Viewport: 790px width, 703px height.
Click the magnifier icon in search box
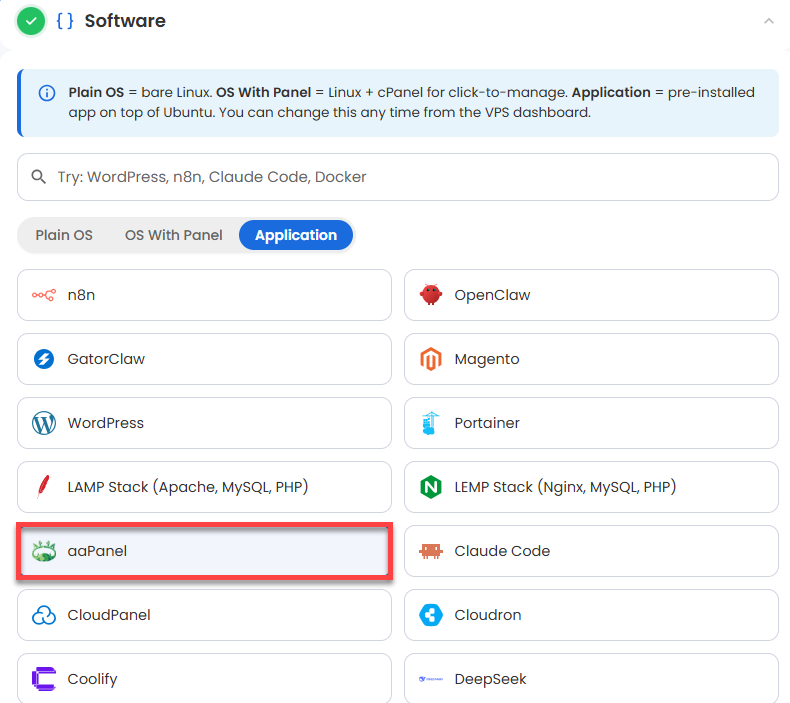pyautogui.click(x=38, y=177)
